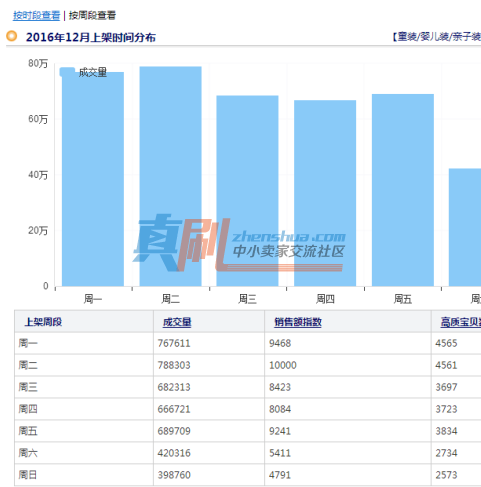Select the value 788303 in the table
The height and width of the screenshot is (487, 481).
point(174,365)
